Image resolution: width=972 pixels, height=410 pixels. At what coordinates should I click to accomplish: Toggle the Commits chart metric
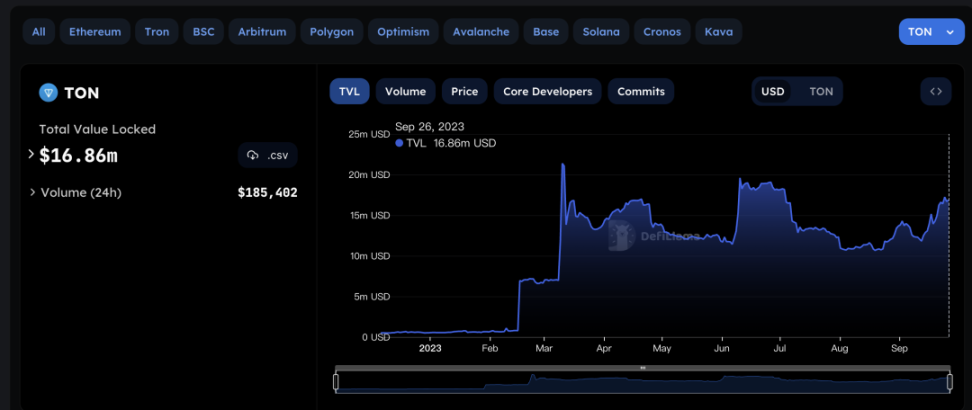(641, 91)
